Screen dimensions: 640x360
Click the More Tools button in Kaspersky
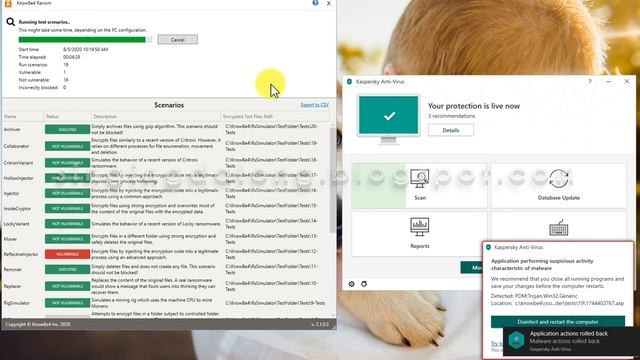(471, 267)
